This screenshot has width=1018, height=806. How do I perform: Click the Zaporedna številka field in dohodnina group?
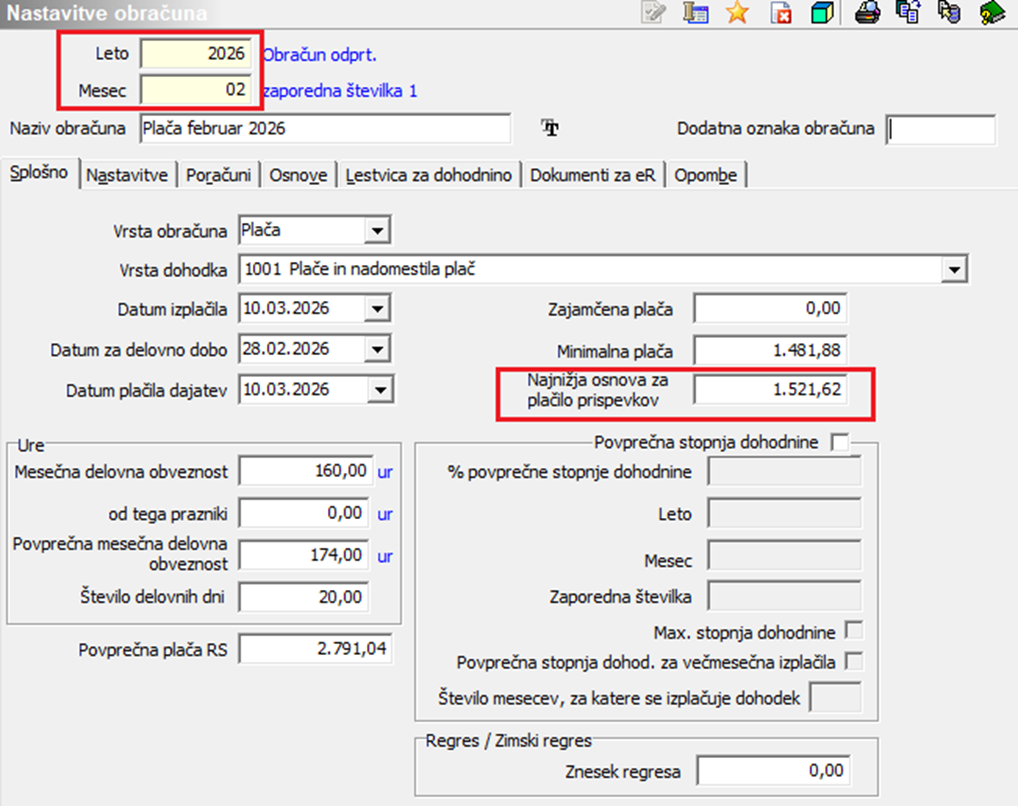784,596
